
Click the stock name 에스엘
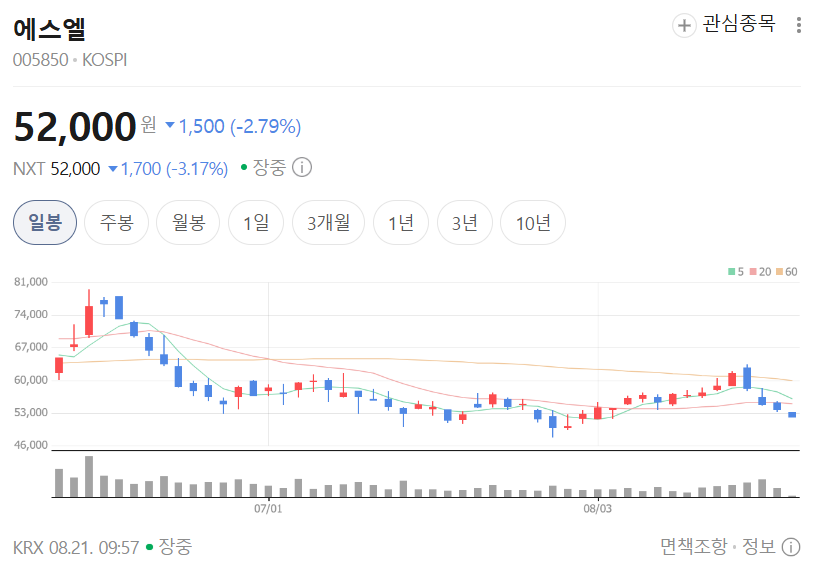pos(49,29)
